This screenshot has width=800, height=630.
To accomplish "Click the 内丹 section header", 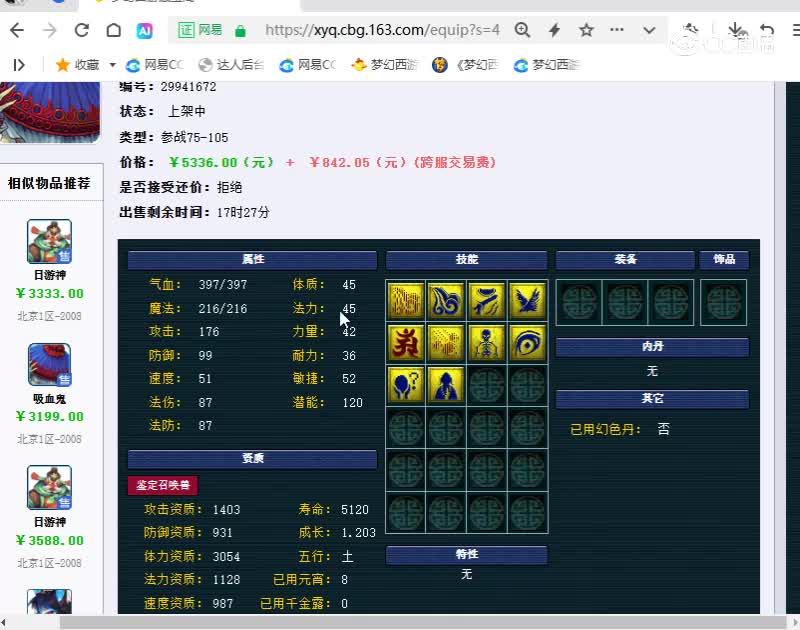I will coord(652,346).
